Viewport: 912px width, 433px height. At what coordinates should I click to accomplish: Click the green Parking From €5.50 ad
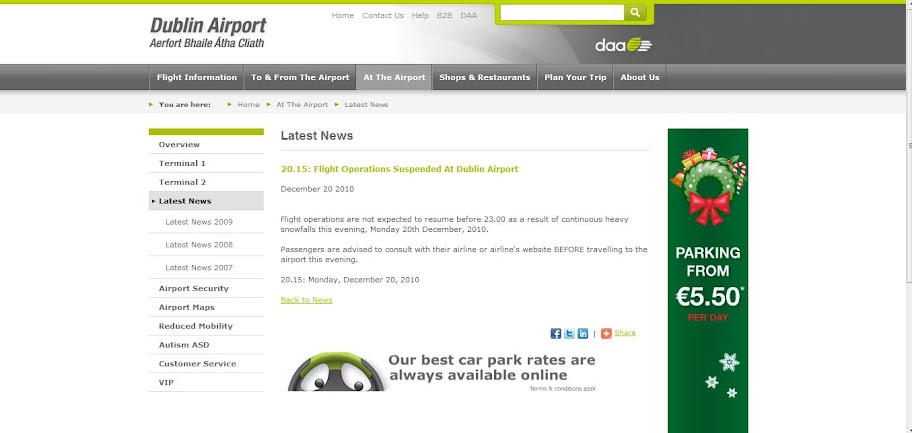[708, 281]
